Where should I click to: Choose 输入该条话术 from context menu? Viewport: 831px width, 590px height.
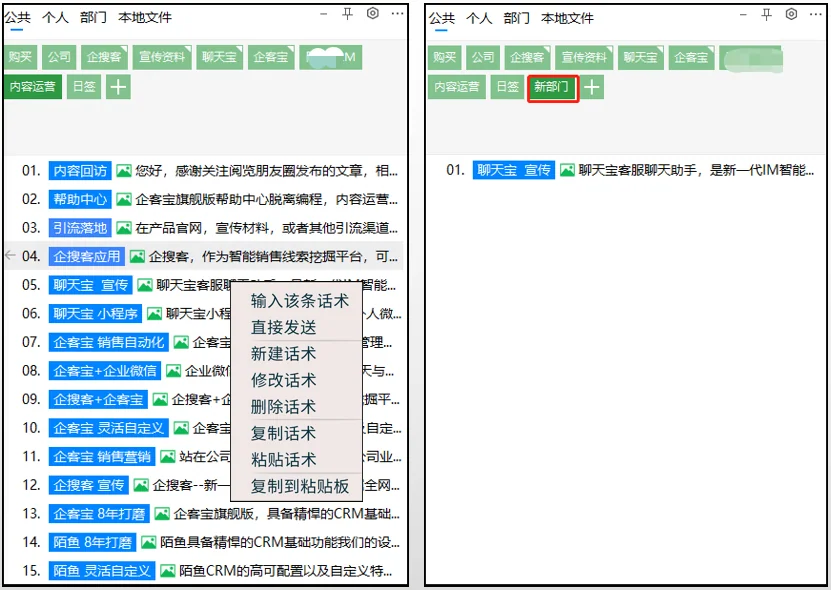(x=299, y=301)
